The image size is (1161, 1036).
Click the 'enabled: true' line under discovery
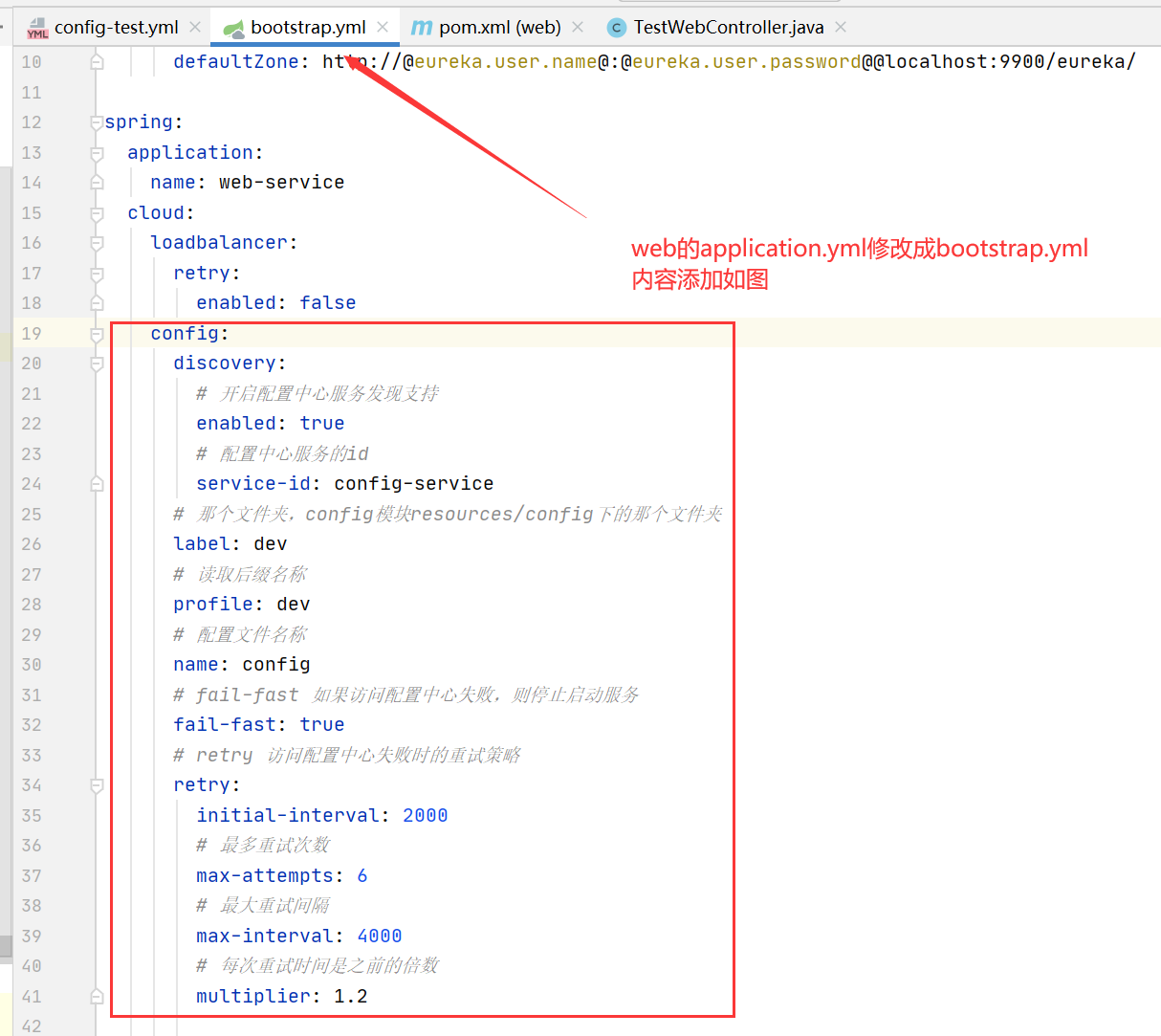click(270, 424)
